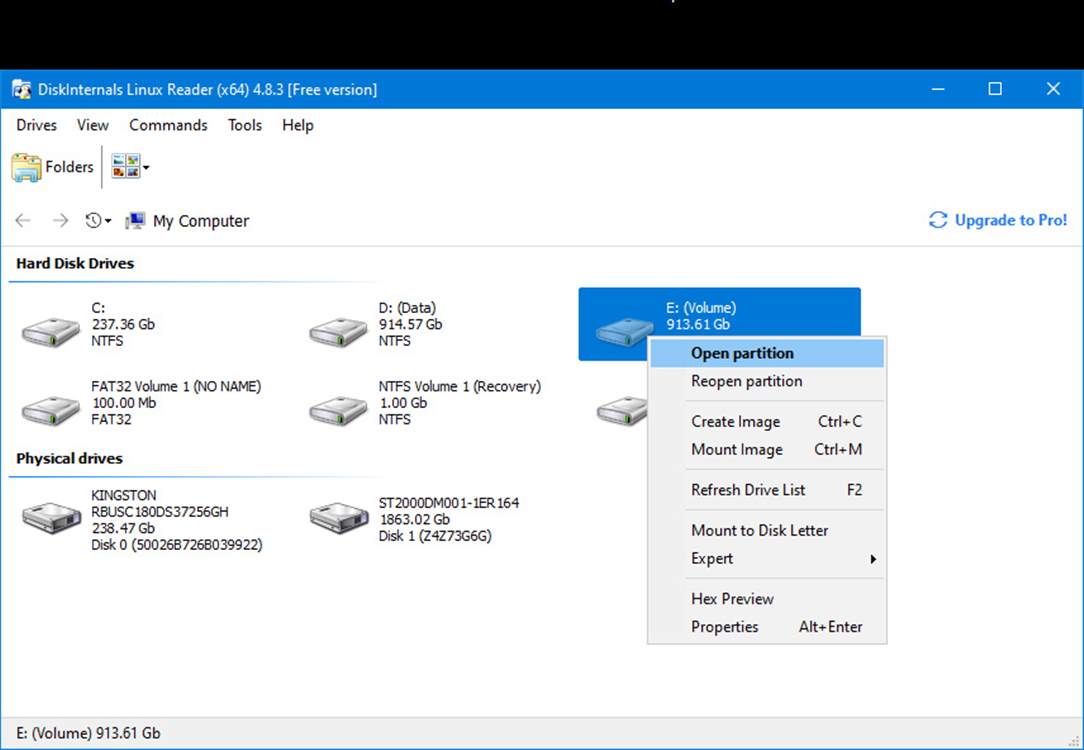Screen dimensions: 1084x750
Task: Click the "1863.02 Gb" size text
Action: click(414, 519)
